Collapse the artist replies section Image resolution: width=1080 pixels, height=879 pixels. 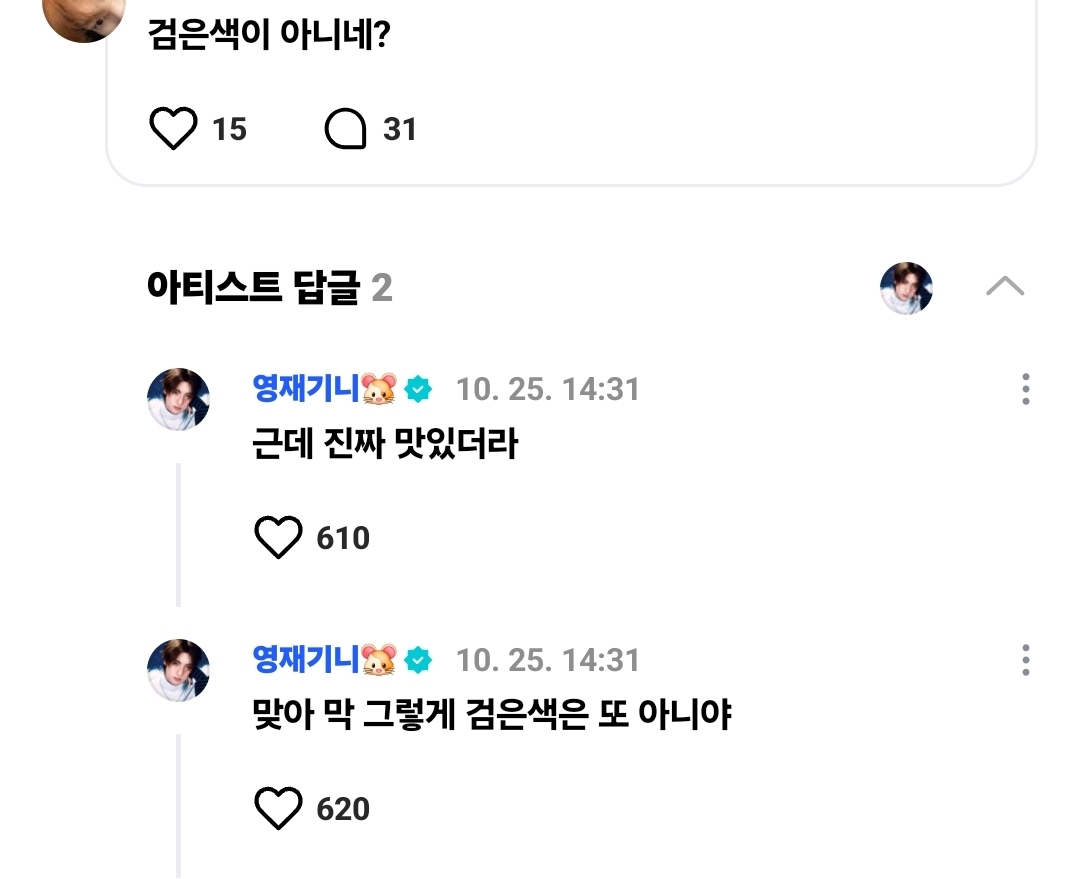click(1004, 288)
